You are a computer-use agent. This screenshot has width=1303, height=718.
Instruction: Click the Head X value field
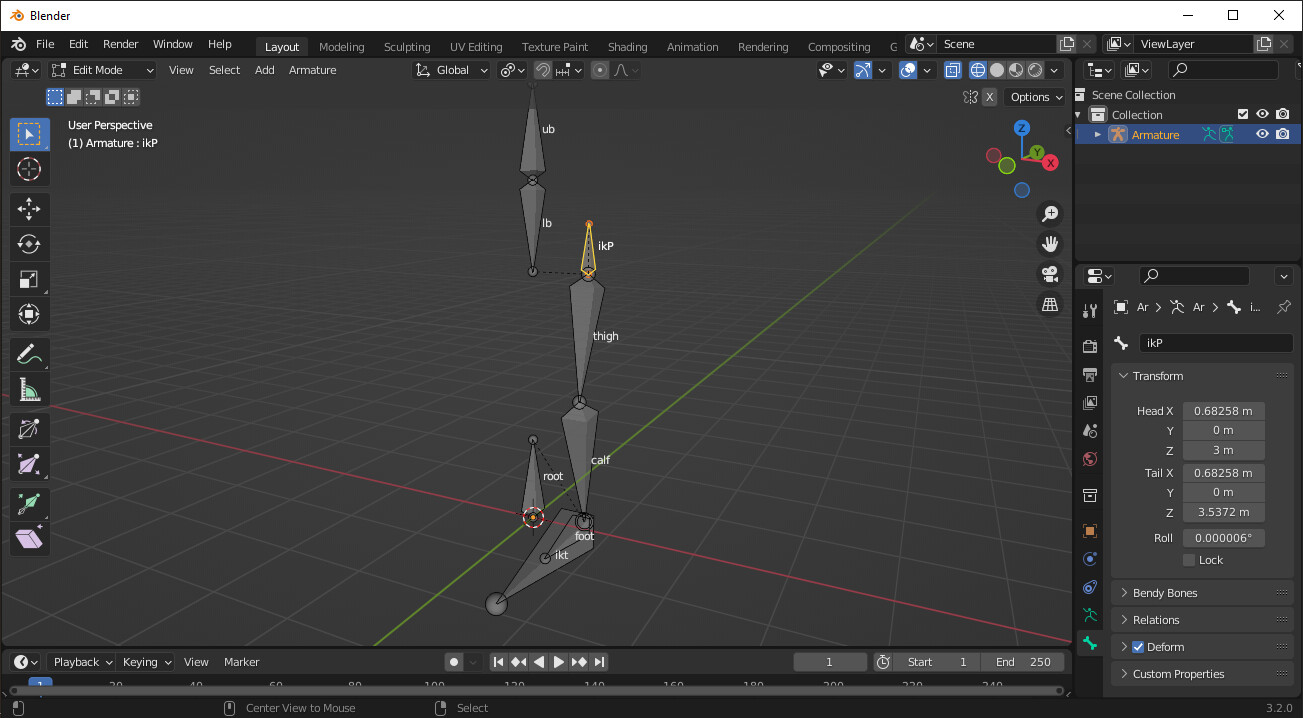point(1224,411)
